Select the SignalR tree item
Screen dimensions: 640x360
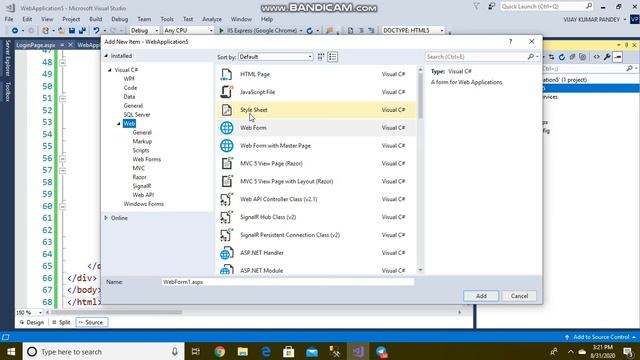[142, 186]
